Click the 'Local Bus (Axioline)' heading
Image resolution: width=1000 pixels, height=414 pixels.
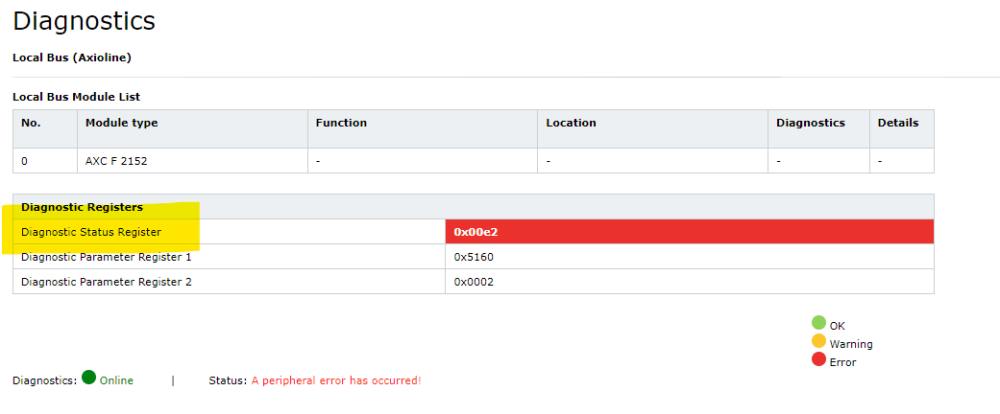72,58
